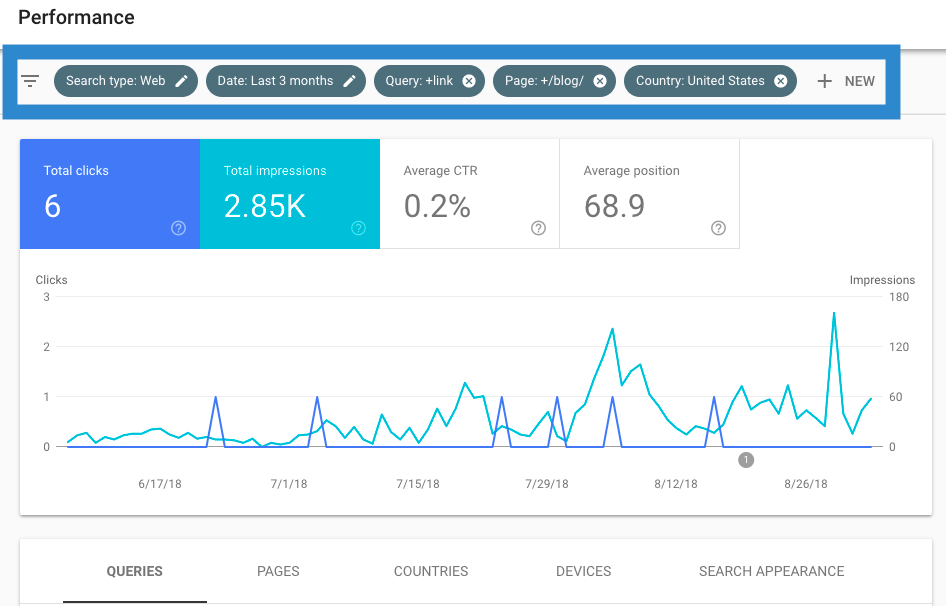
Task: Open help icon on Total impressions card
Action: point(358,228)
